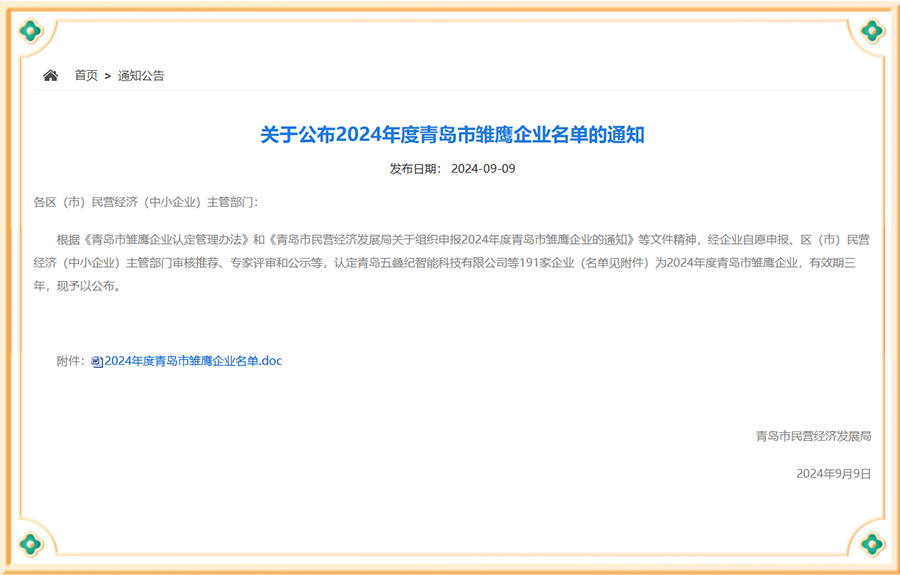Click the 191家企业 text in the paragraph
The height and width of the screenshot is (575, 900).
click(x=535, y=263)
